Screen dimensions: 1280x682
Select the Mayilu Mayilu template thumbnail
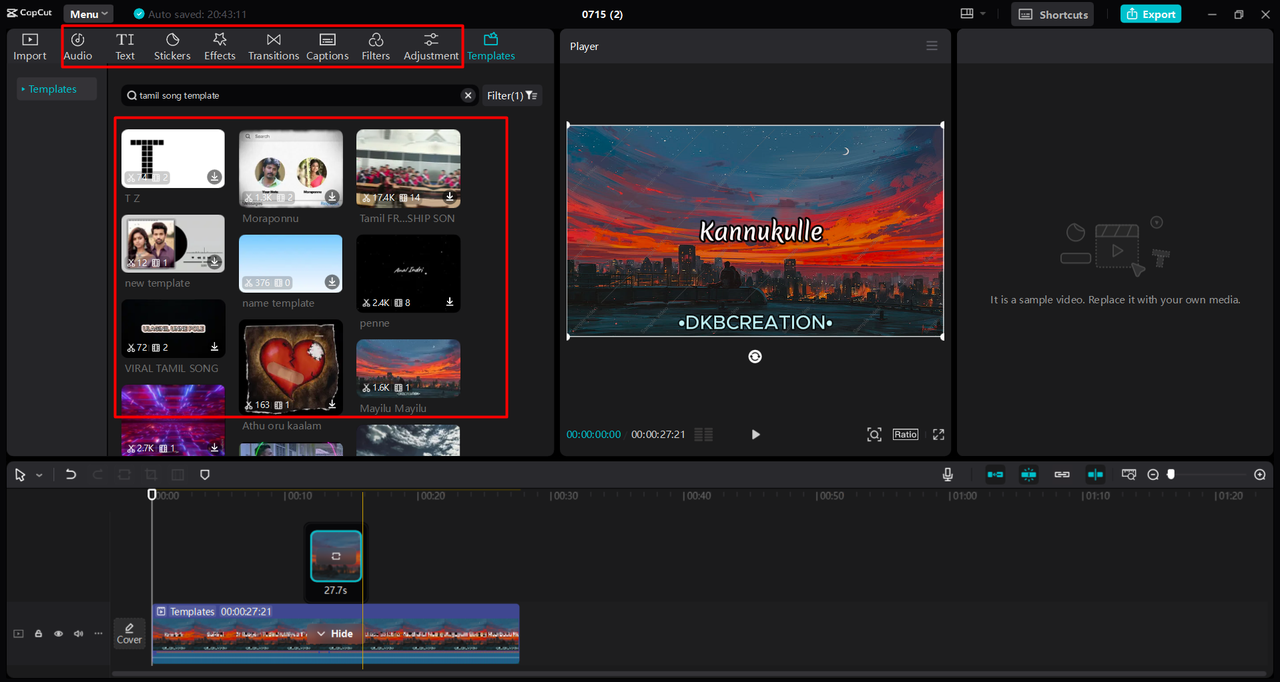(408, 368)
